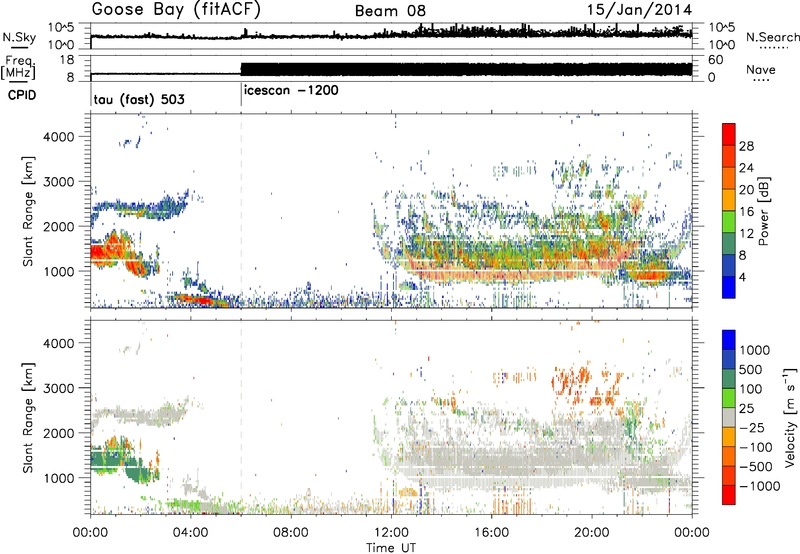Click the 'Beam 08' heading
This screenshot has height=554, width=800.
tap(390, 11)
